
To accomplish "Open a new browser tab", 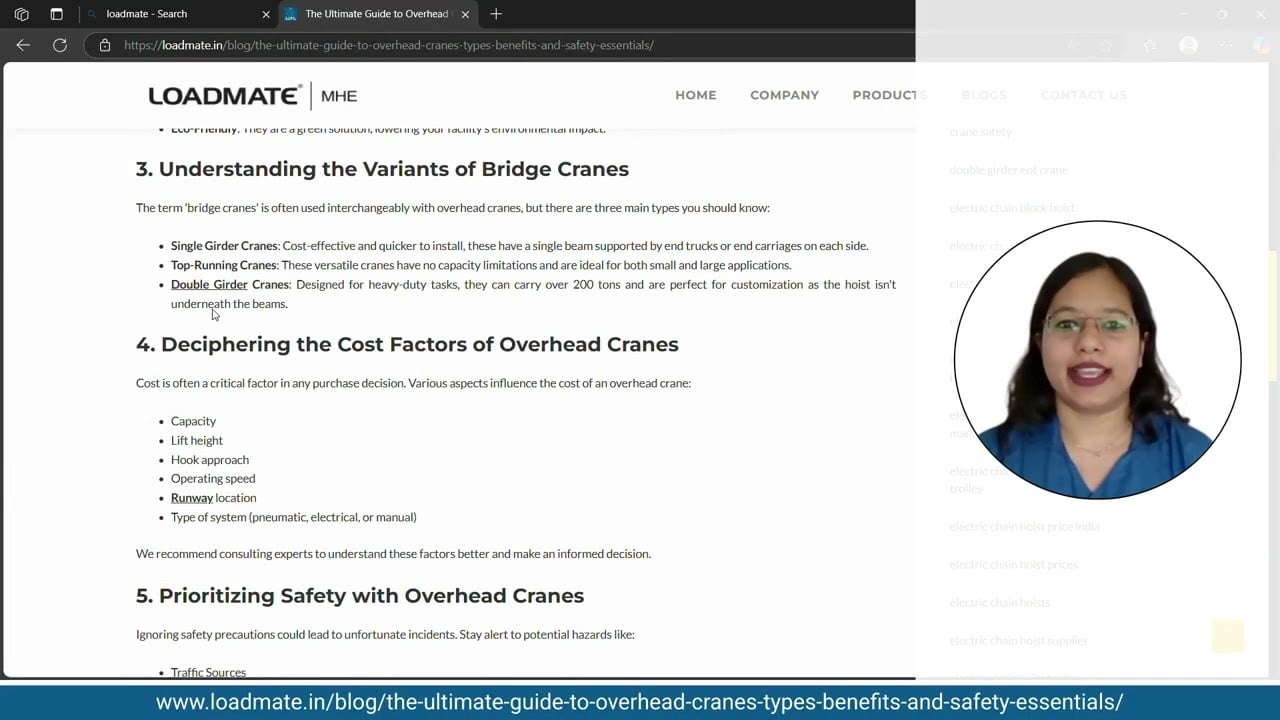I will [496, 14].
